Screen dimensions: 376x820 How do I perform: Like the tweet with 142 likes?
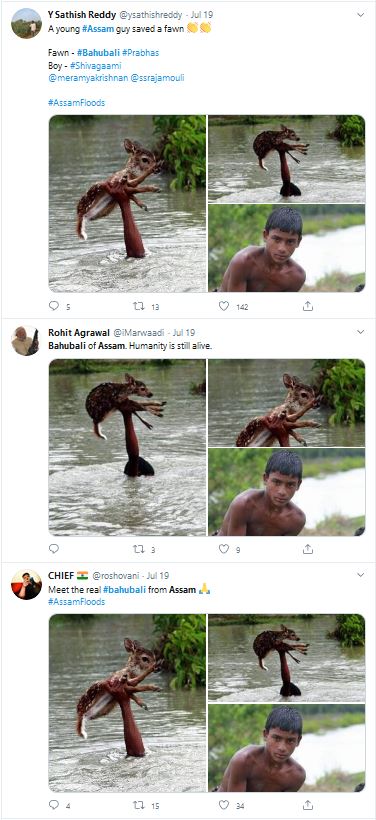click(x=224, y=306)
